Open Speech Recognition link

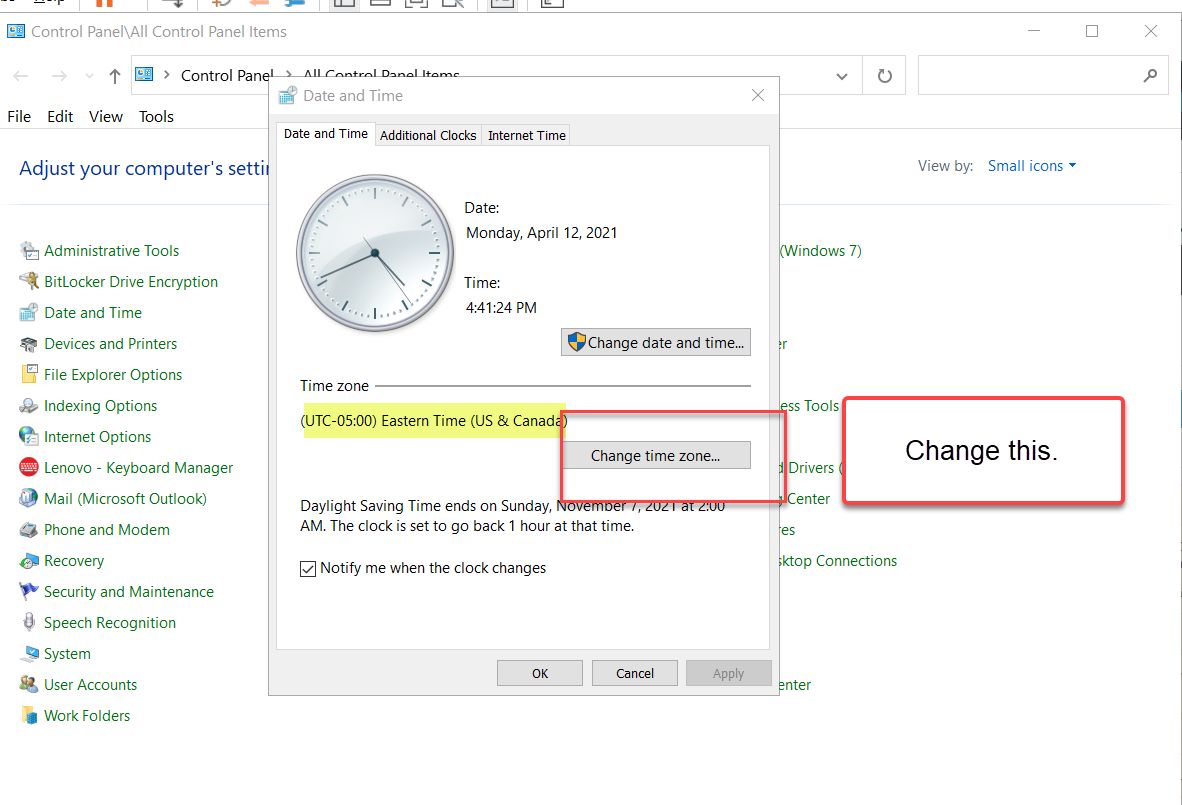click(x=110, y=623)
